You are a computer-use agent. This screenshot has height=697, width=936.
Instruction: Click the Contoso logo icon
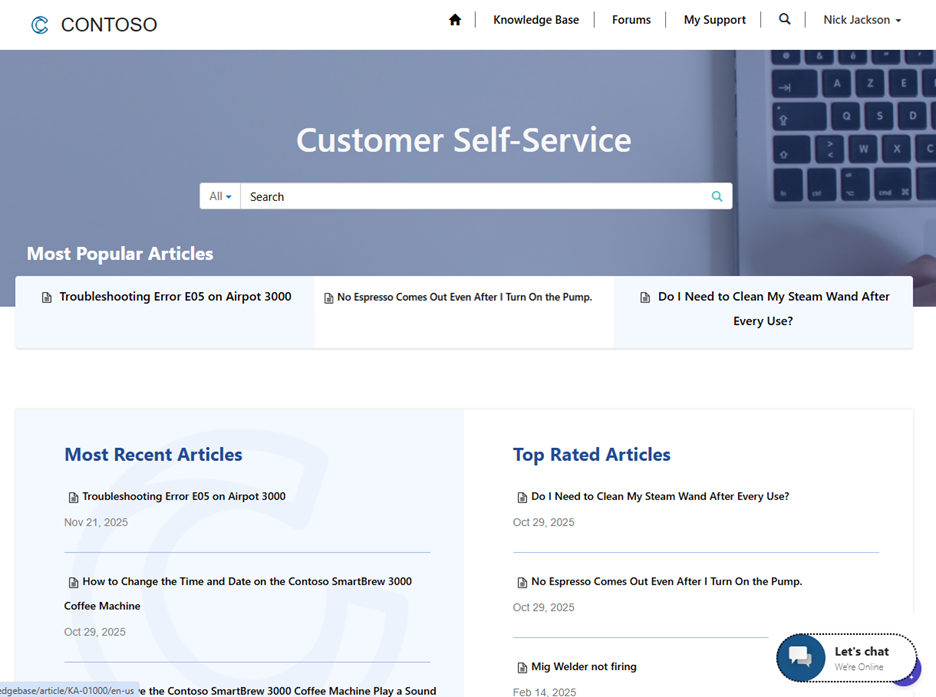point(40,25)
